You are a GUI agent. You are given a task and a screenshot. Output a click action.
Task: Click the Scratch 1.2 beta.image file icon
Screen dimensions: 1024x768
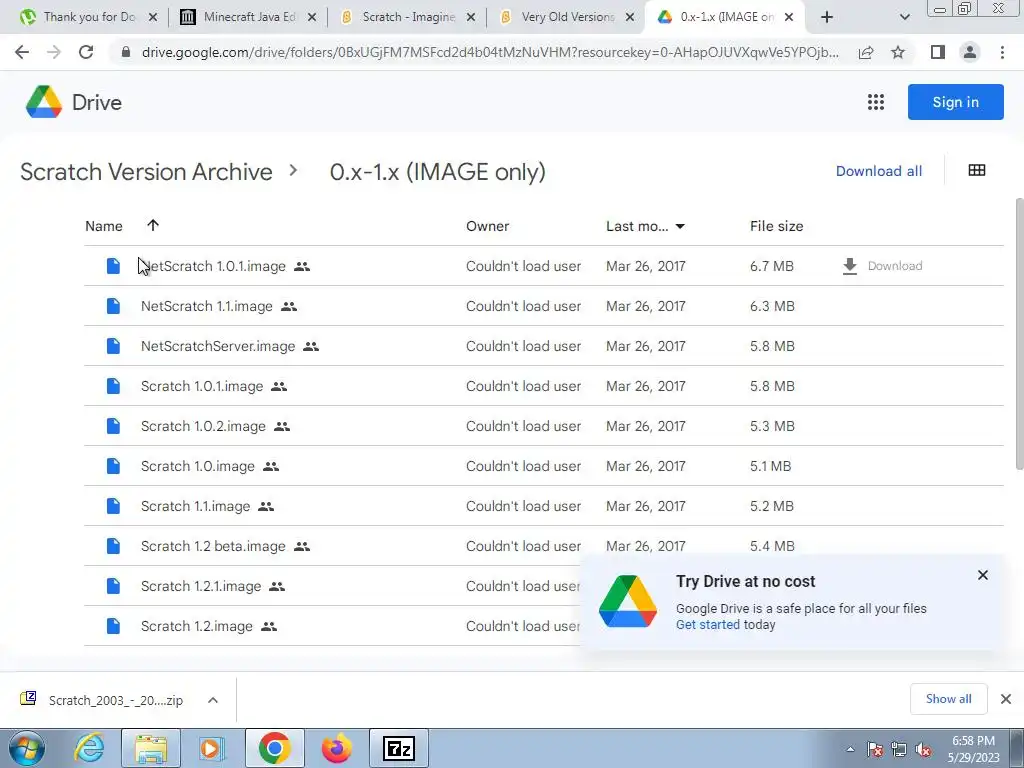point(113,546)
